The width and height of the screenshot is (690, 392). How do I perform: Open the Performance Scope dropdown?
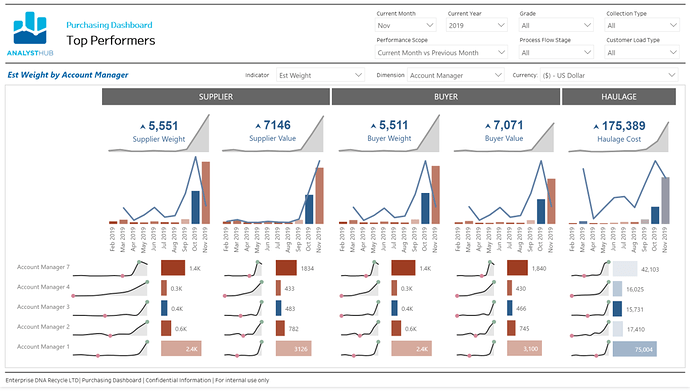[x=441, y=52]
